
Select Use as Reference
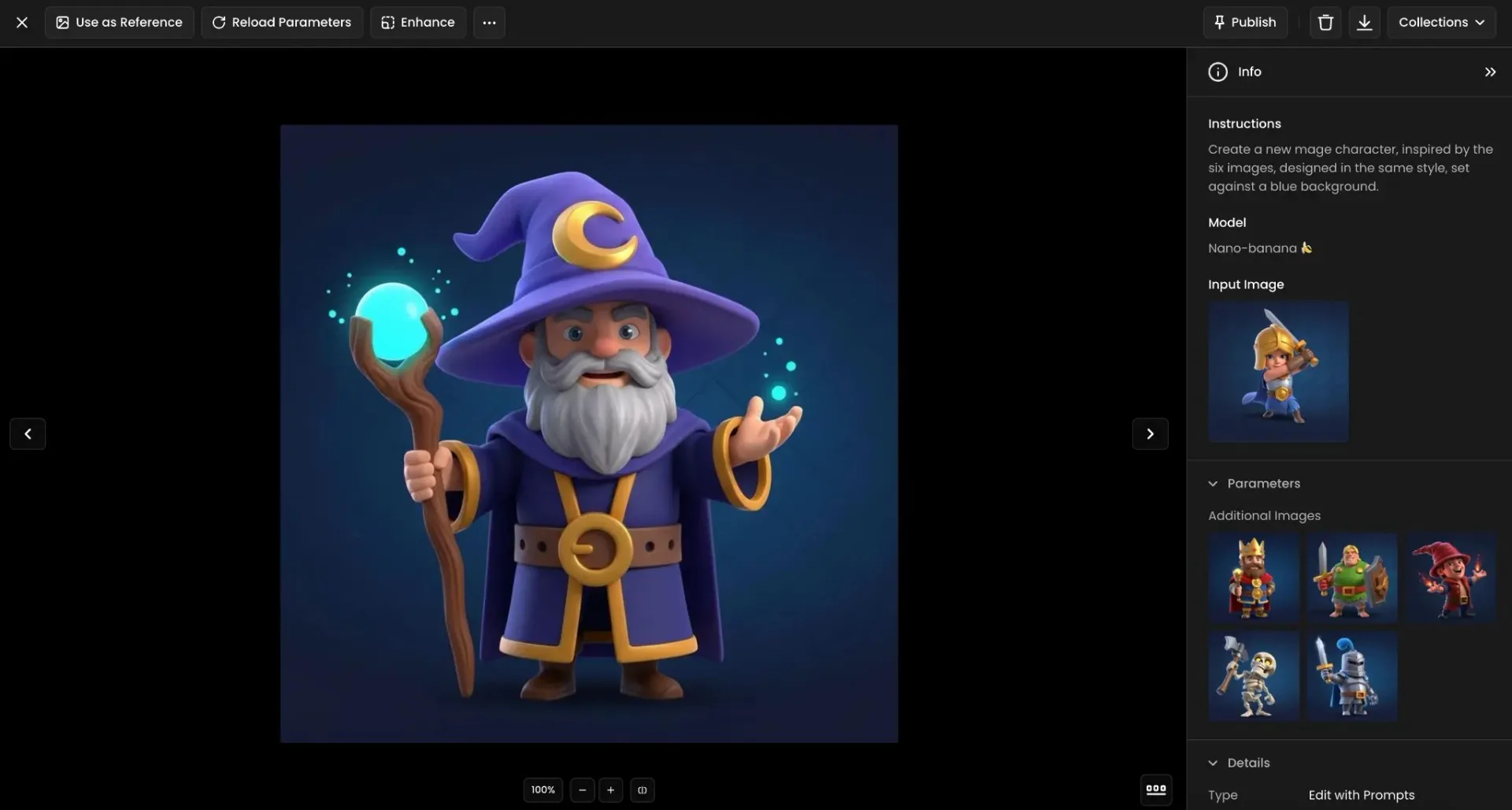(119, 22)
